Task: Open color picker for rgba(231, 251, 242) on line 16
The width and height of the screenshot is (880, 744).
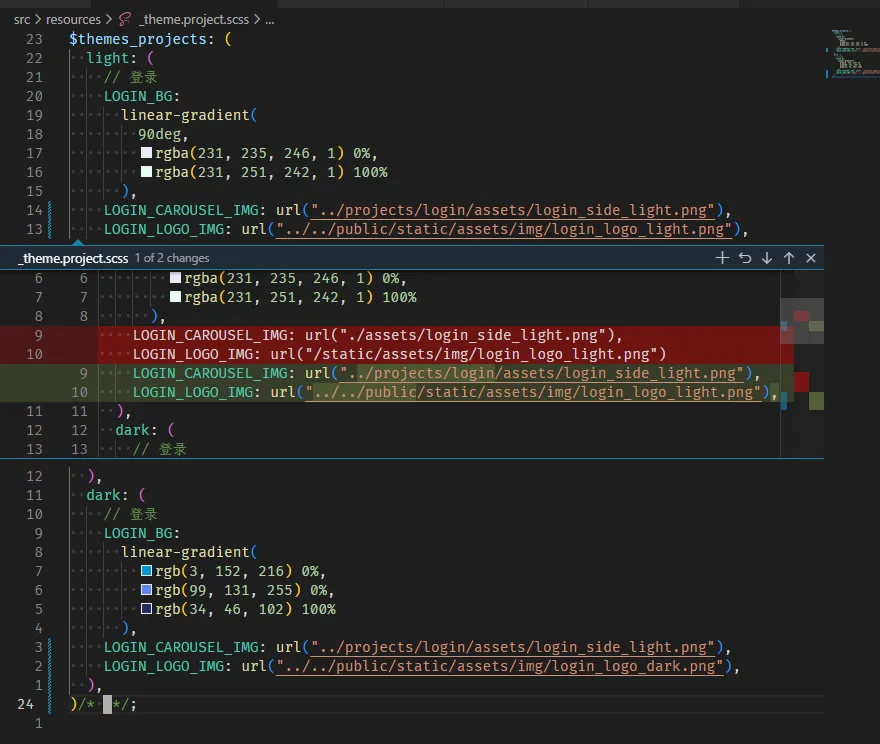Action: [146, 172]
